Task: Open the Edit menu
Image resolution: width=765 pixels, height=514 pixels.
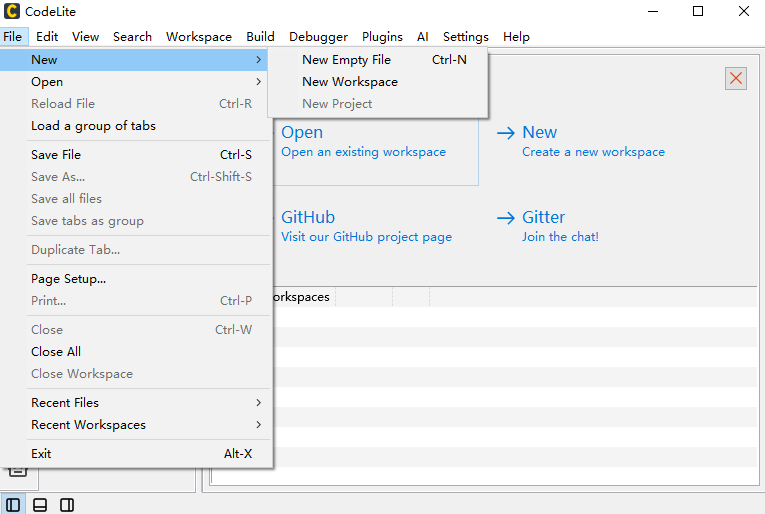Action: click(x=47, y=37)
